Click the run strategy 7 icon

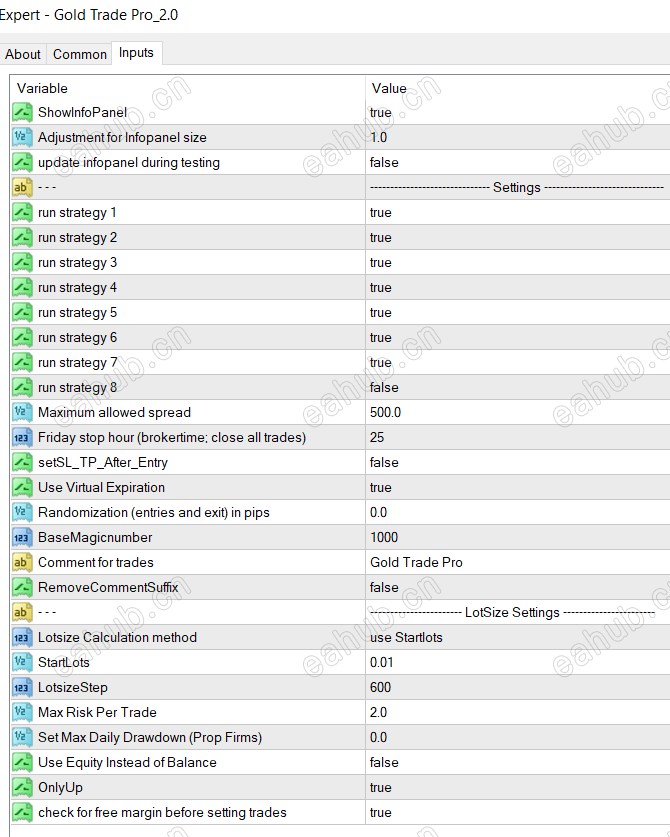coord(22,362)
